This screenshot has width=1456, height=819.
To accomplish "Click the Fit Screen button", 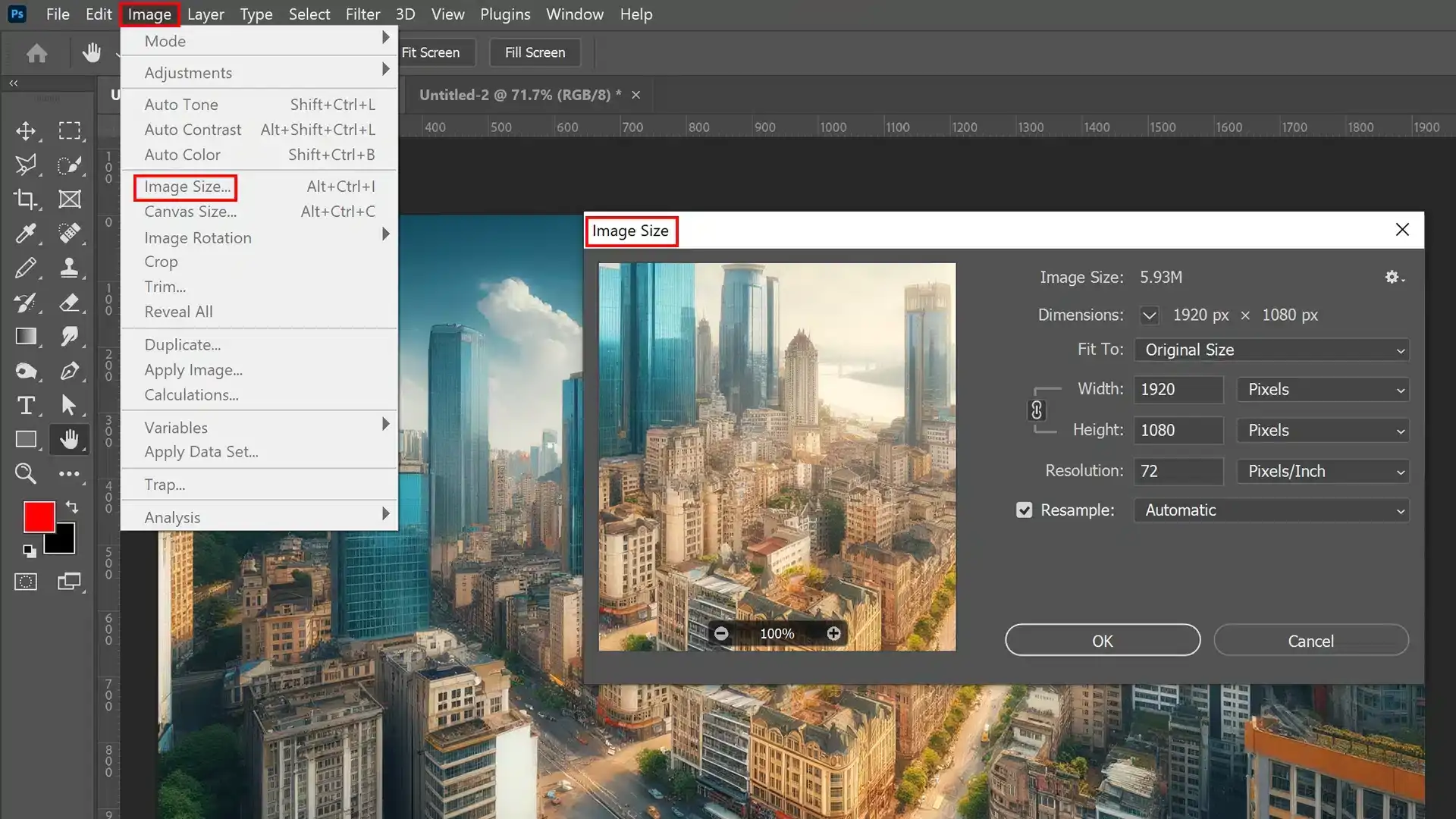I will point(431,52).
